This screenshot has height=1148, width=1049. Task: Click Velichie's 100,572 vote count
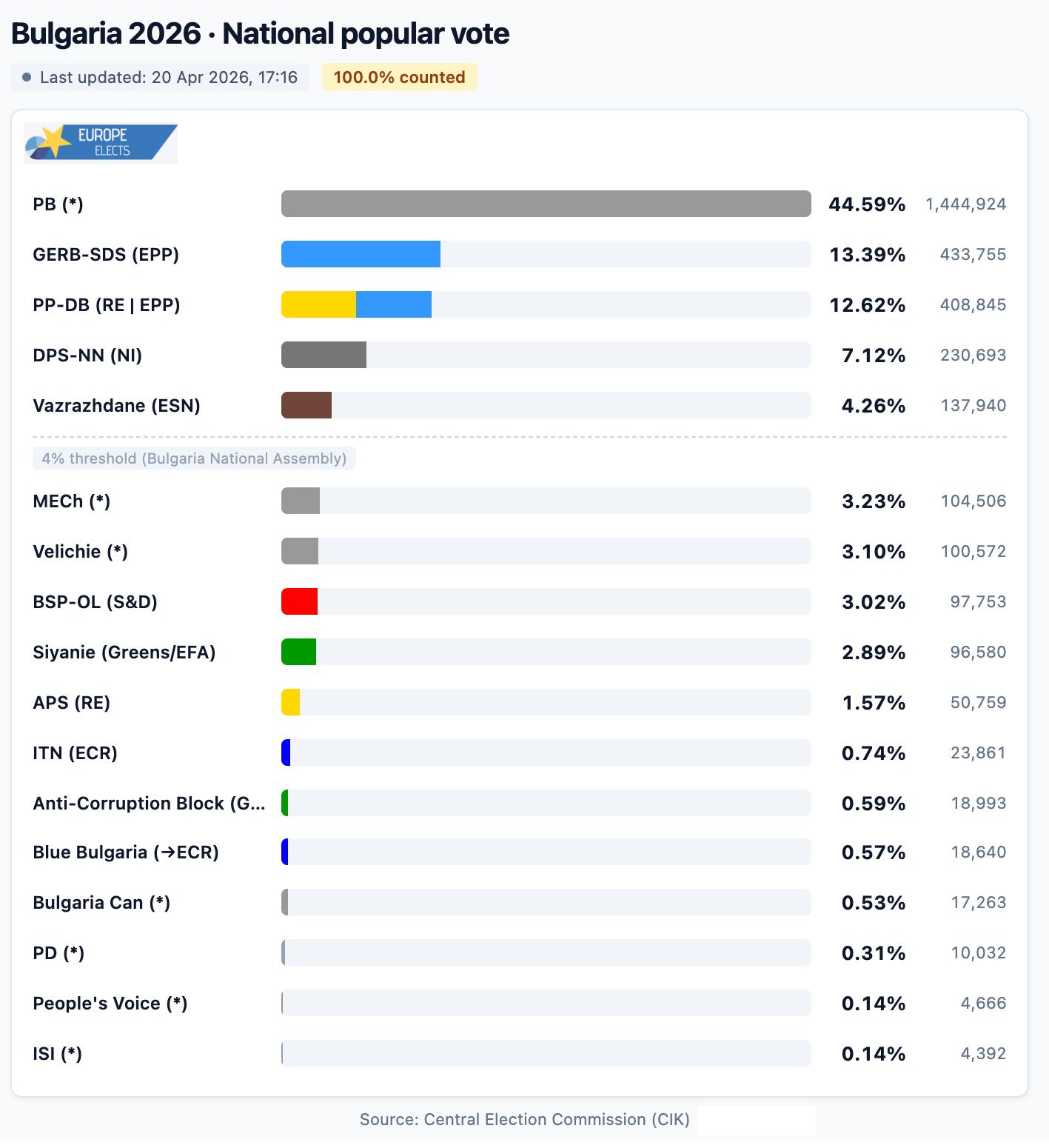(x=973, y=552)
